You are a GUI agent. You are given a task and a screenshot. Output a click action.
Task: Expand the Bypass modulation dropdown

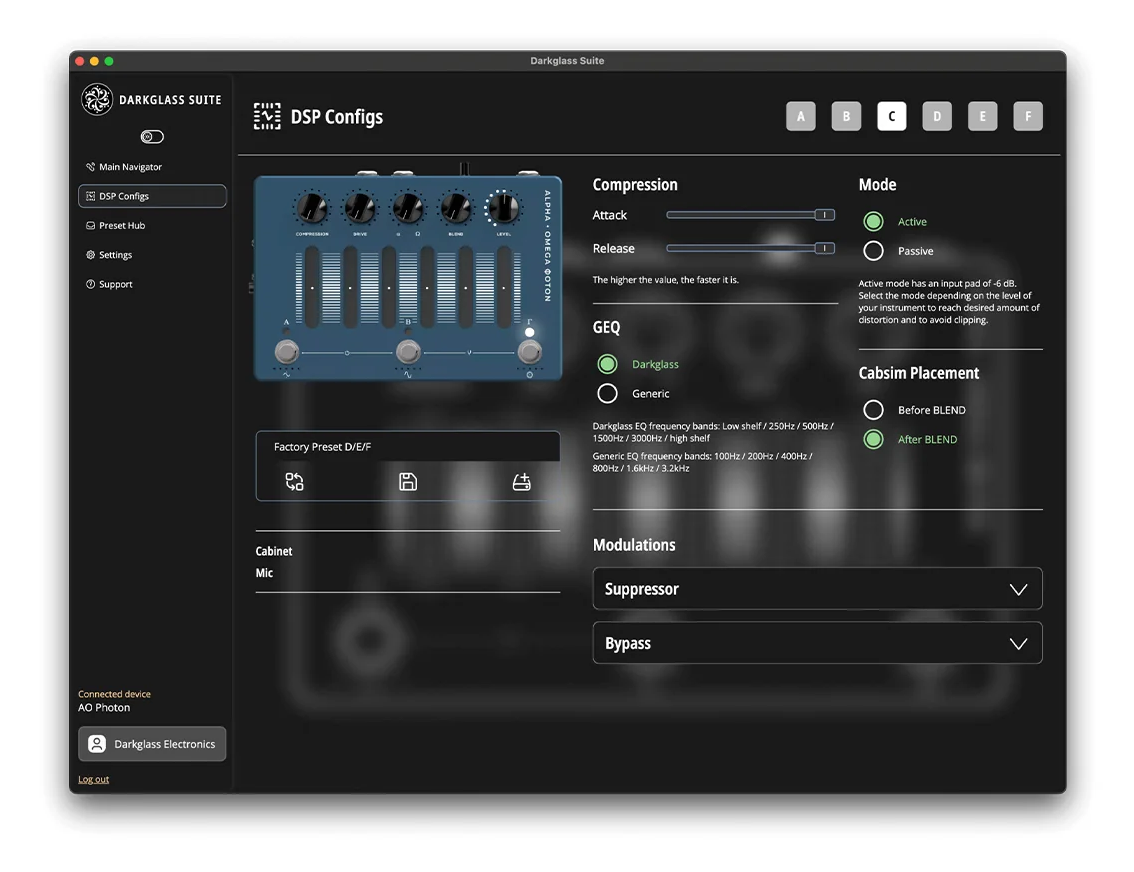click(817, 644)
